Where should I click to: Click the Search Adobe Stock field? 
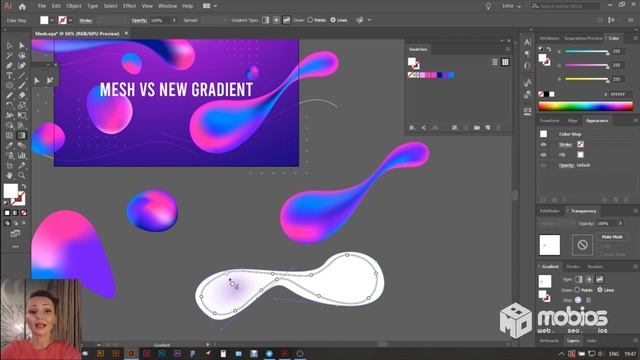click(565, 6)
